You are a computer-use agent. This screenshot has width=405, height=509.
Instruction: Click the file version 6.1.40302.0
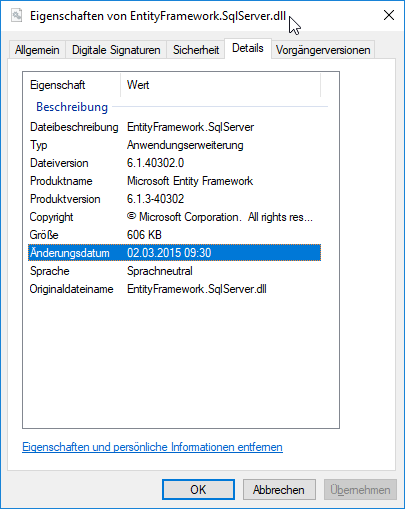[155, 163]
